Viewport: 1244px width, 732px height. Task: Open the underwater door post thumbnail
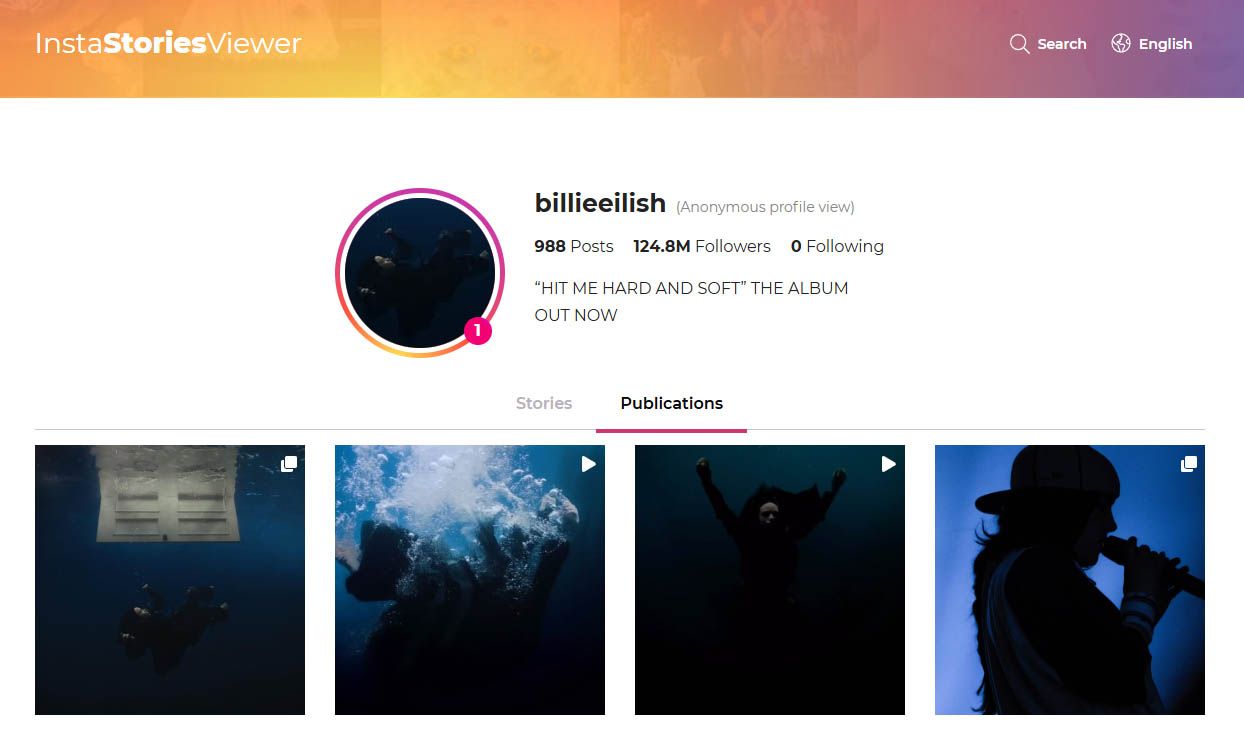[170, 580]
